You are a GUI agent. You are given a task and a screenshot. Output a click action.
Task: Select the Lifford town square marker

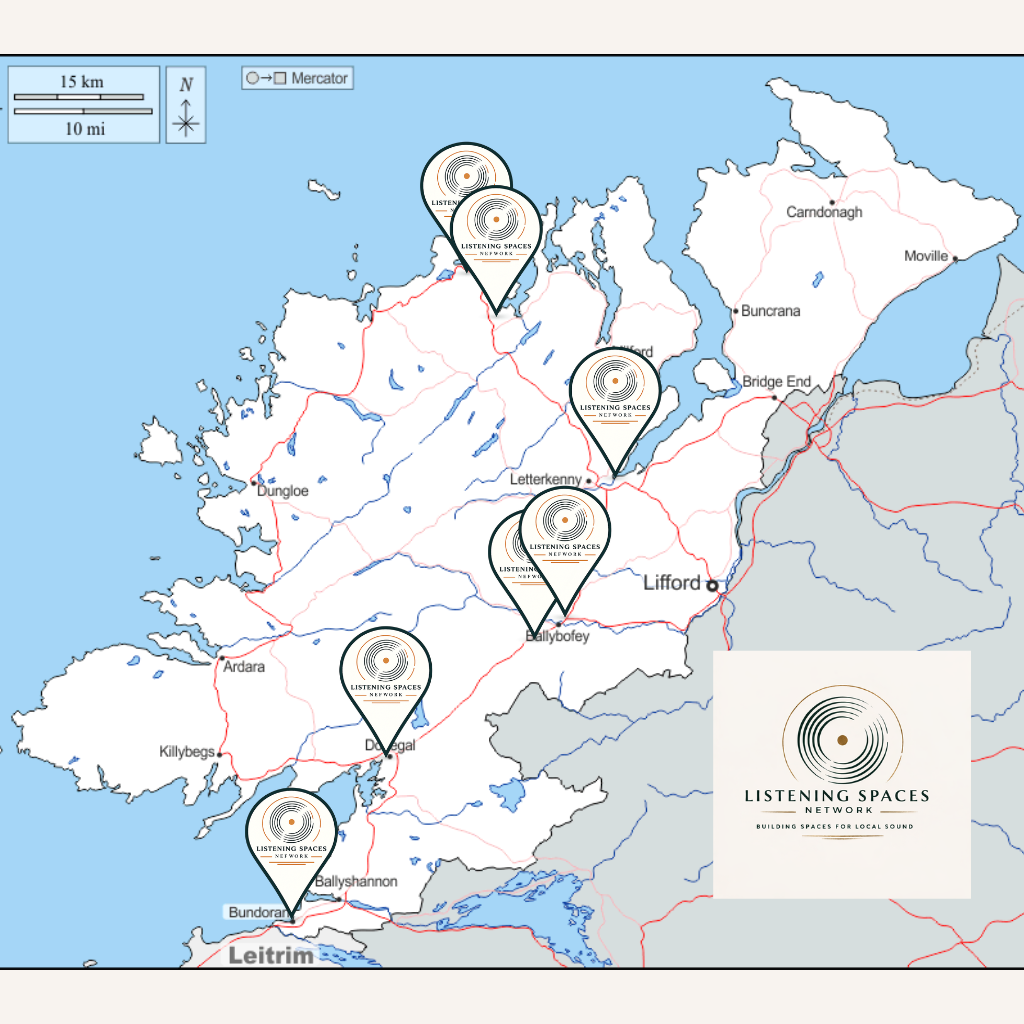[711, 585]
